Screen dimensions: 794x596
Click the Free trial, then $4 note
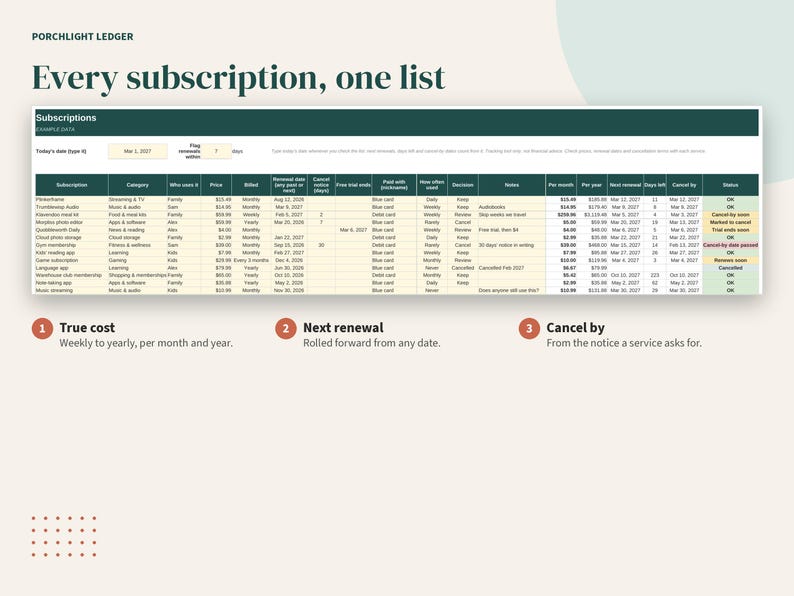512,230
